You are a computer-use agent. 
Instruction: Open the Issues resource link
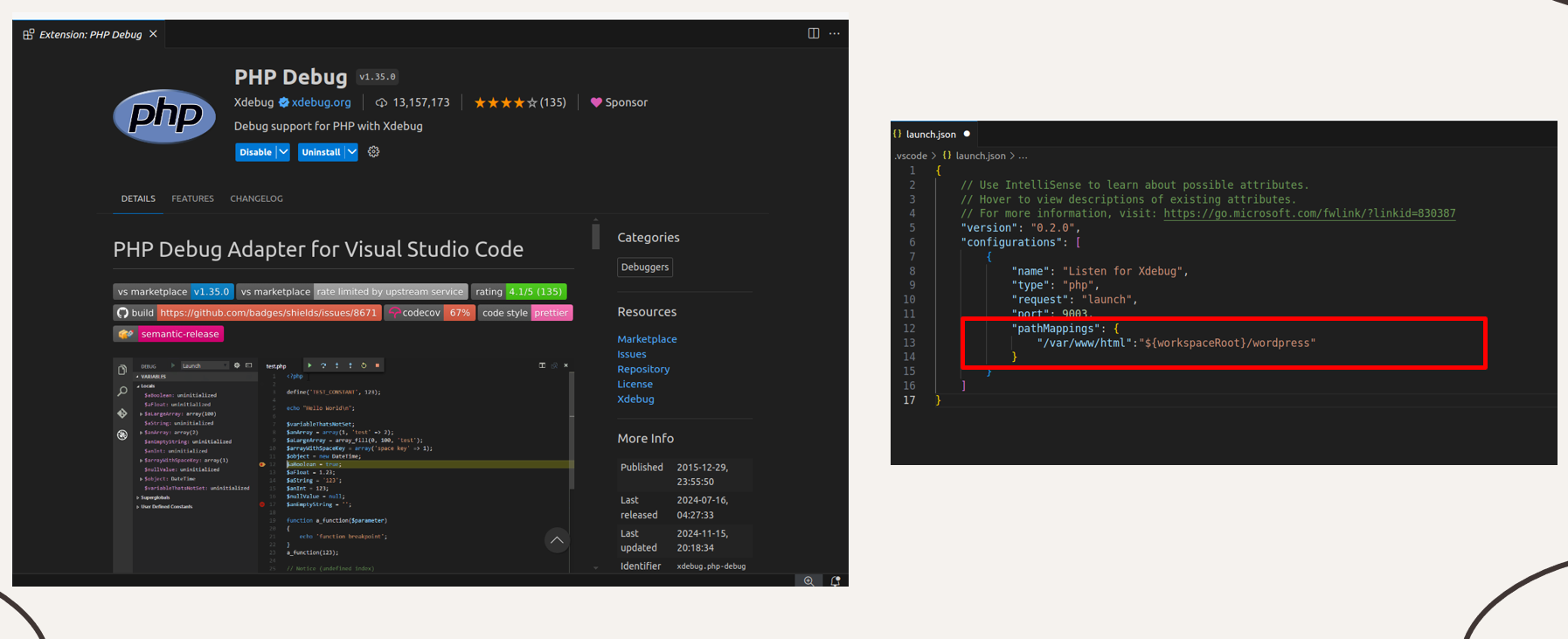tap(632, 354)
